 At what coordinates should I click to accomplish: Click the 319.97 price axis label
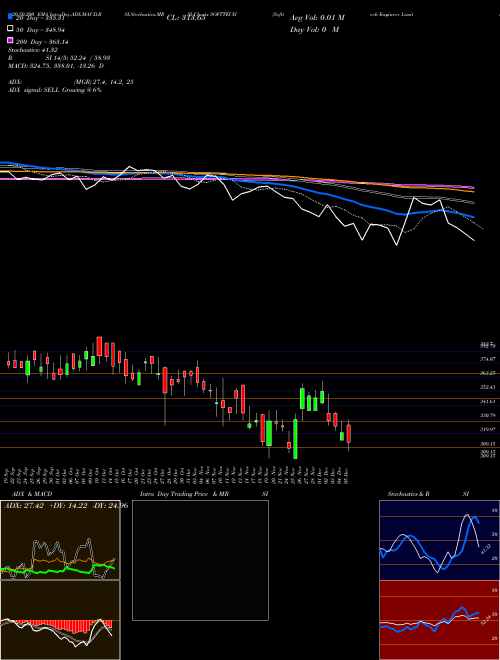coord(488,429)
